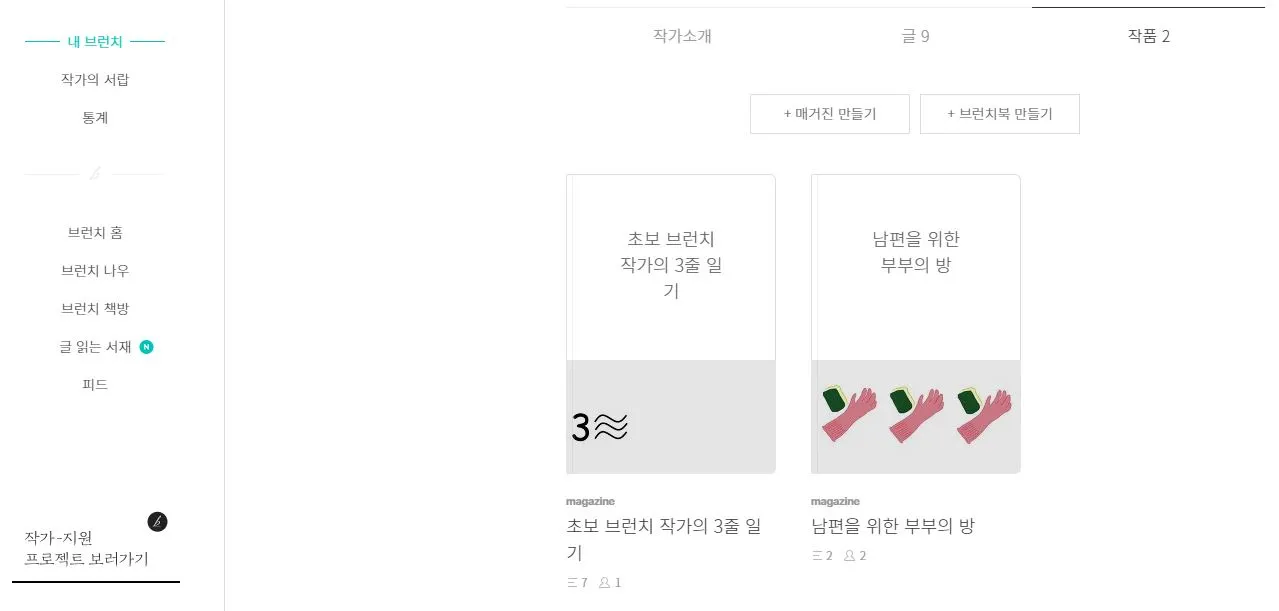
Task: Click the black brunch 'b' icon near 작가-지원 link
Action: point(157,521)
